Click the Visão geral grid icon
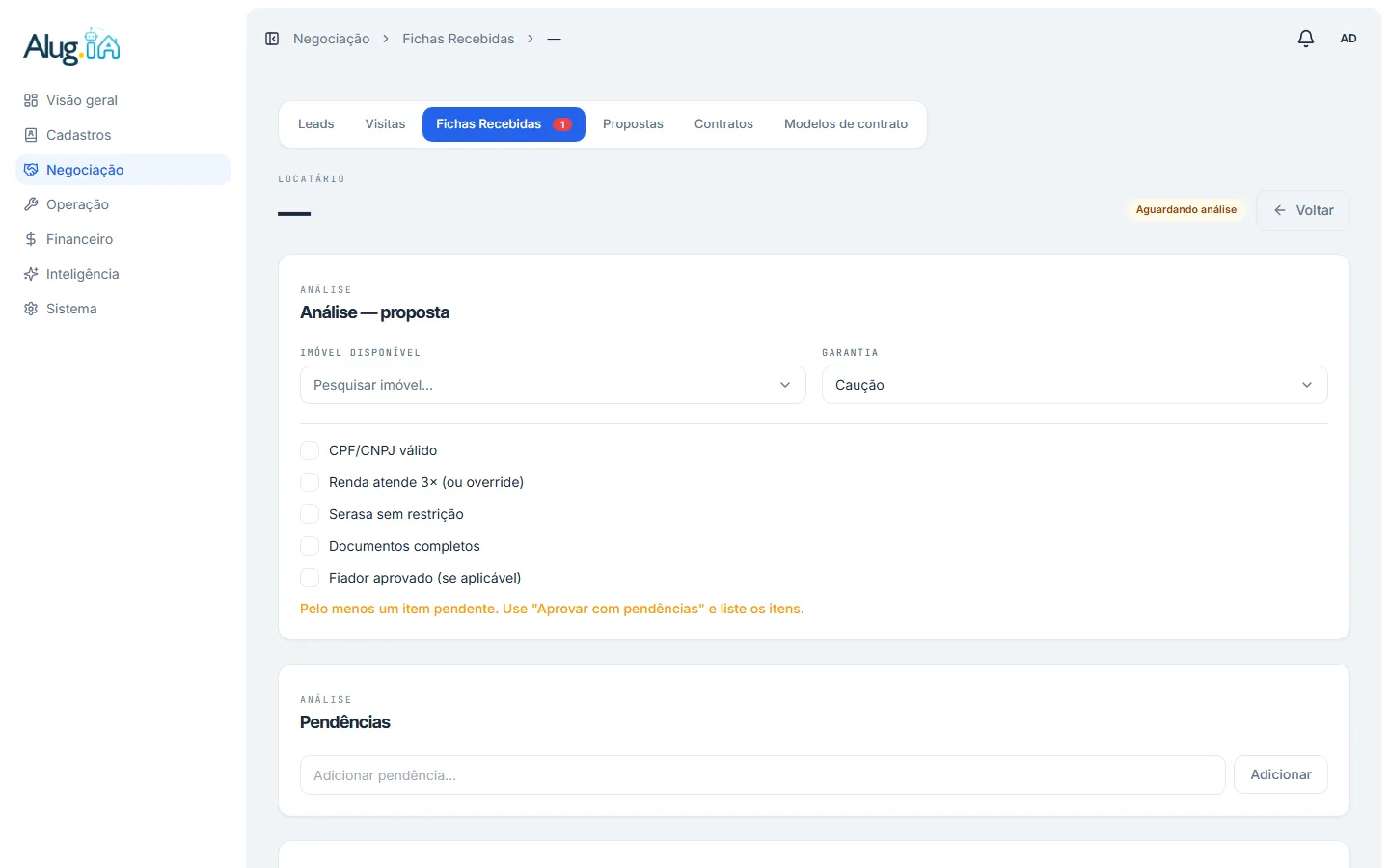Image resolution: width=1389 pixels, height=868 pixels. click(x=31, y=100)
